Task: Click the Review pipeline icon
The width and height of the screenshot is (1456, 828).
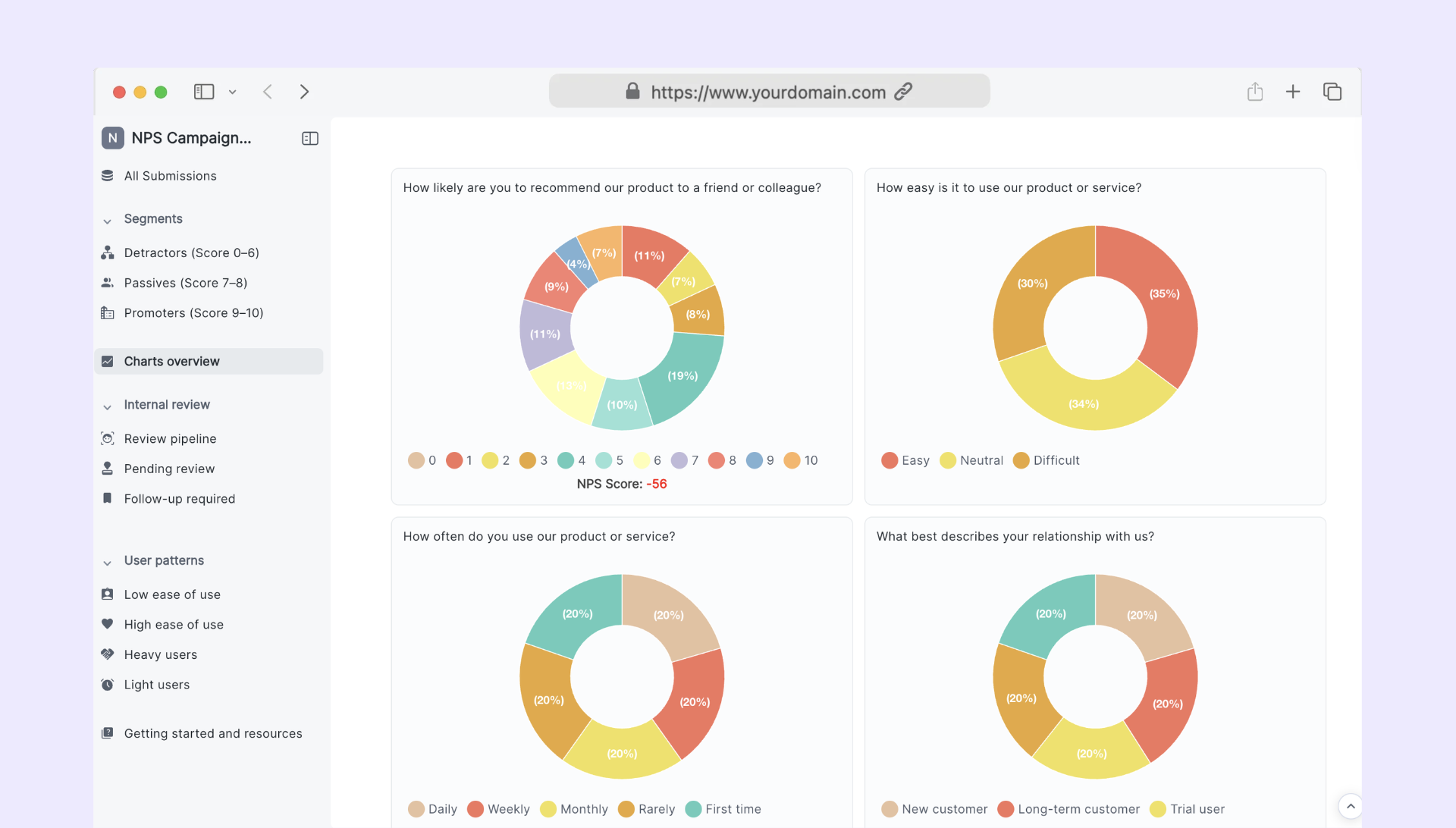Action: (108, 439)
